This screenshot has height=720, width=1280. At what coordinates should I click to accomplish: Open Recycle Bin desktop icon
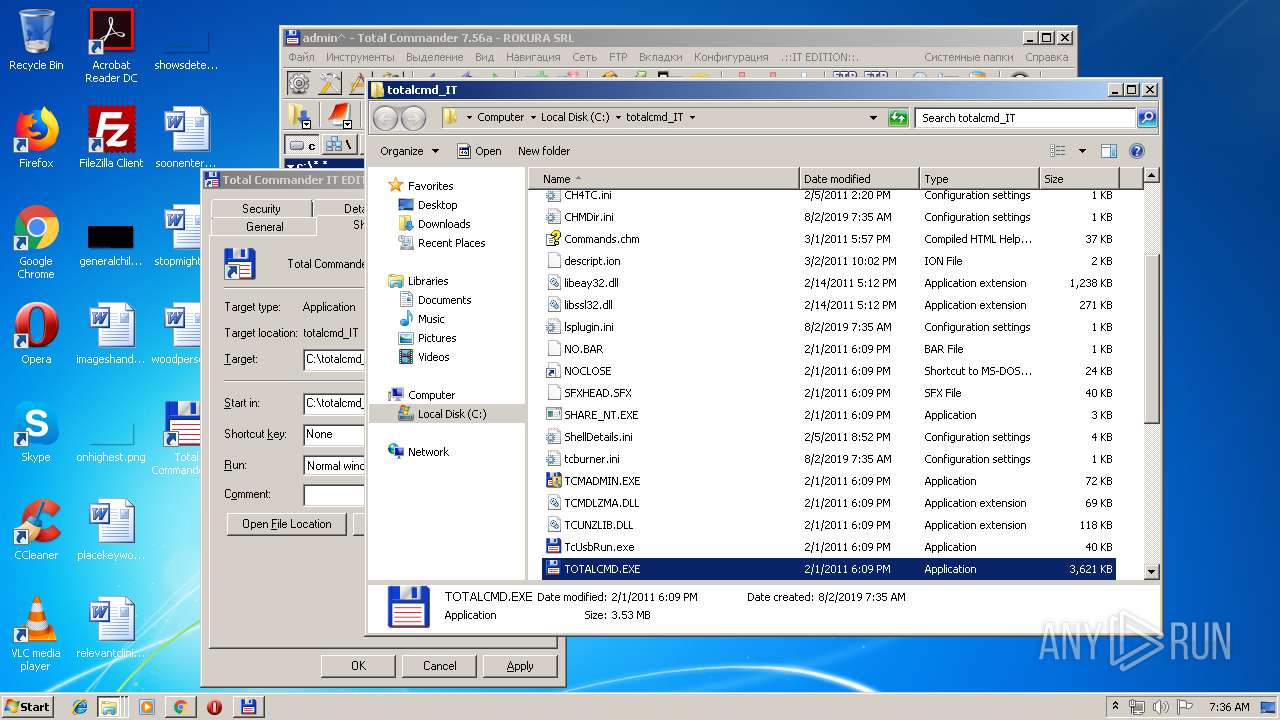pos(36,40)
